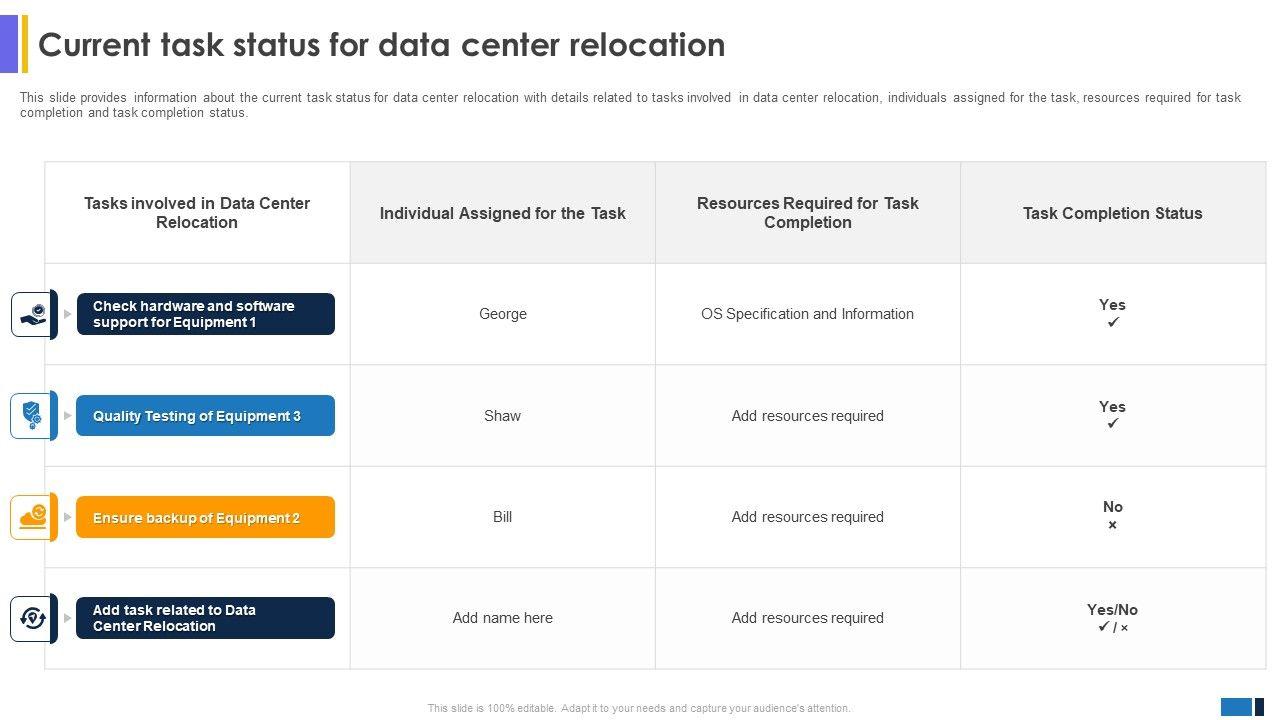Click the blue rectangle in the bottom corner
Viewport: 1280px width, 720px height.
click(1236, 707)
